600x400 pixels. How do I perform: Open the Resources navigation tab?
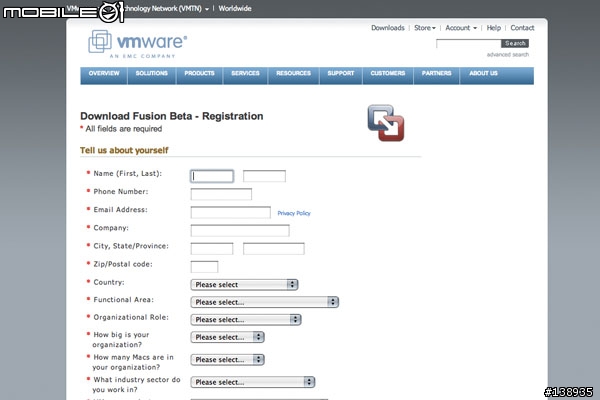point(293,75)
